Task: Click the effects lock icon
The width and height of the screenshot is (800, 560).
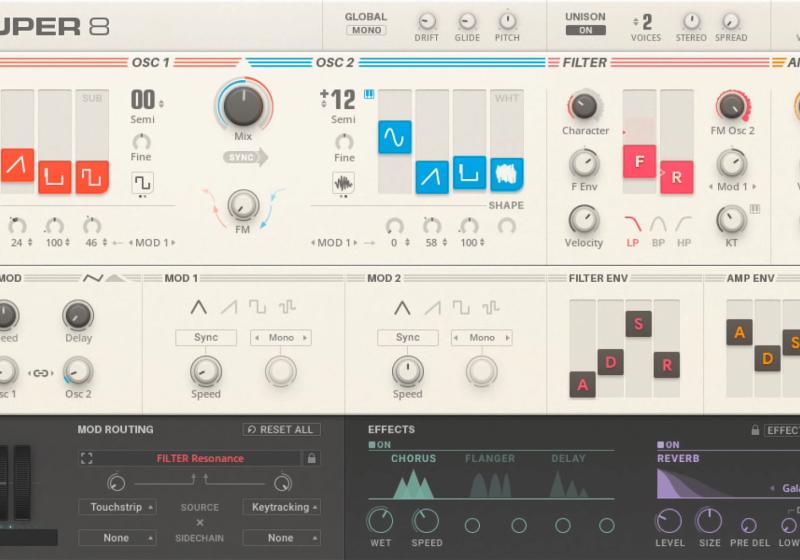Action: click(755, 430)
